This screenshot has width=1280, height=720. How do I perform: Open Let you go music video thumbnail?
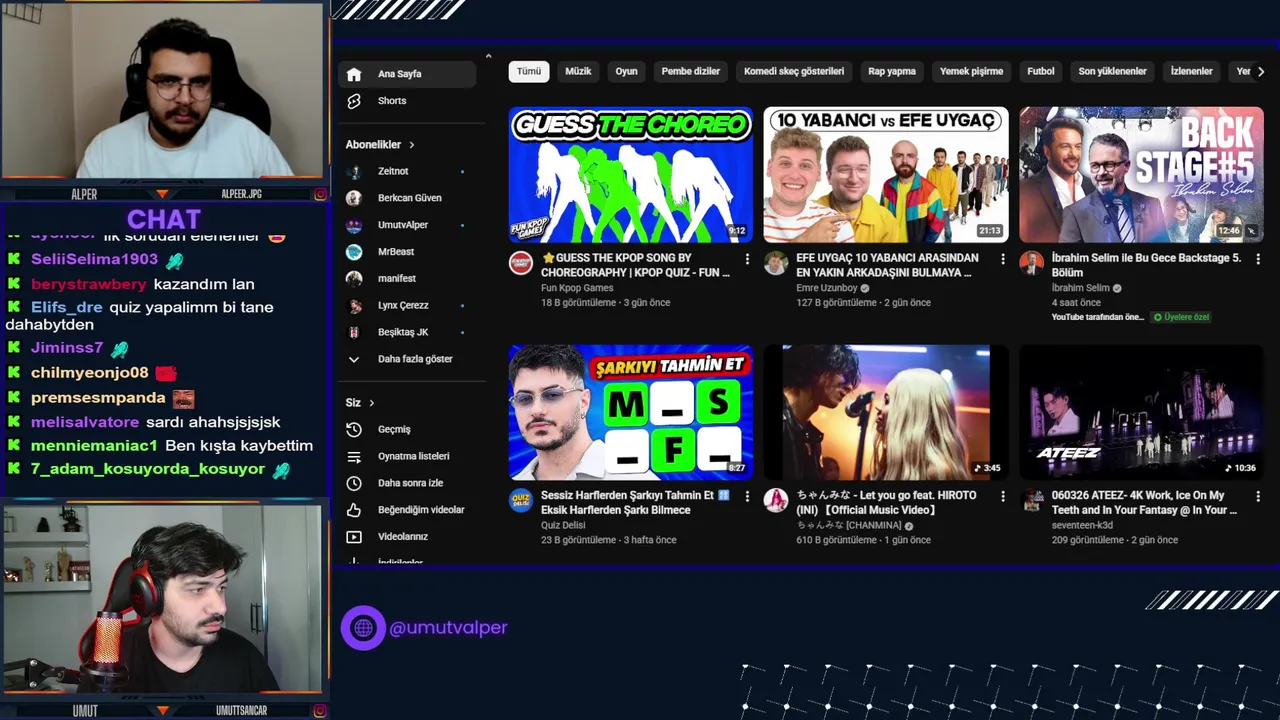[x=886, y=412]
